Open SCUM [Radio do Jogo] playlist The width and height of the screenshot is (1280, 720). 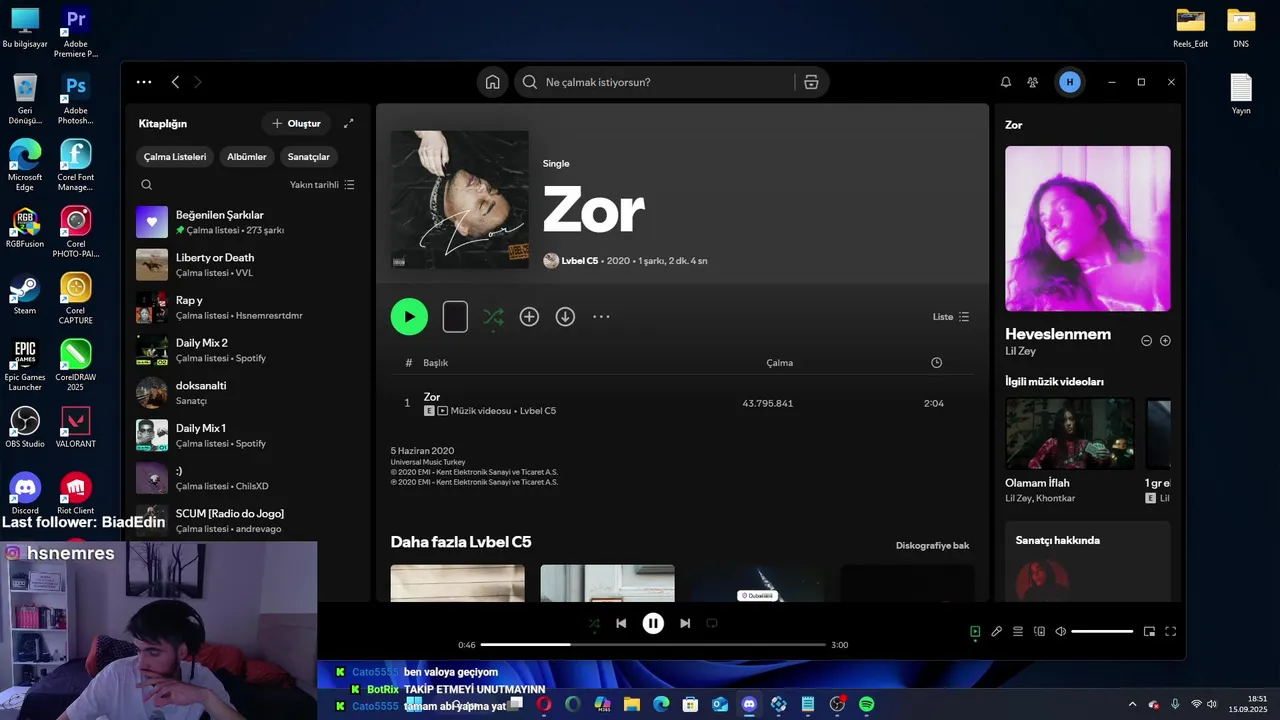[x=248, y=520]
